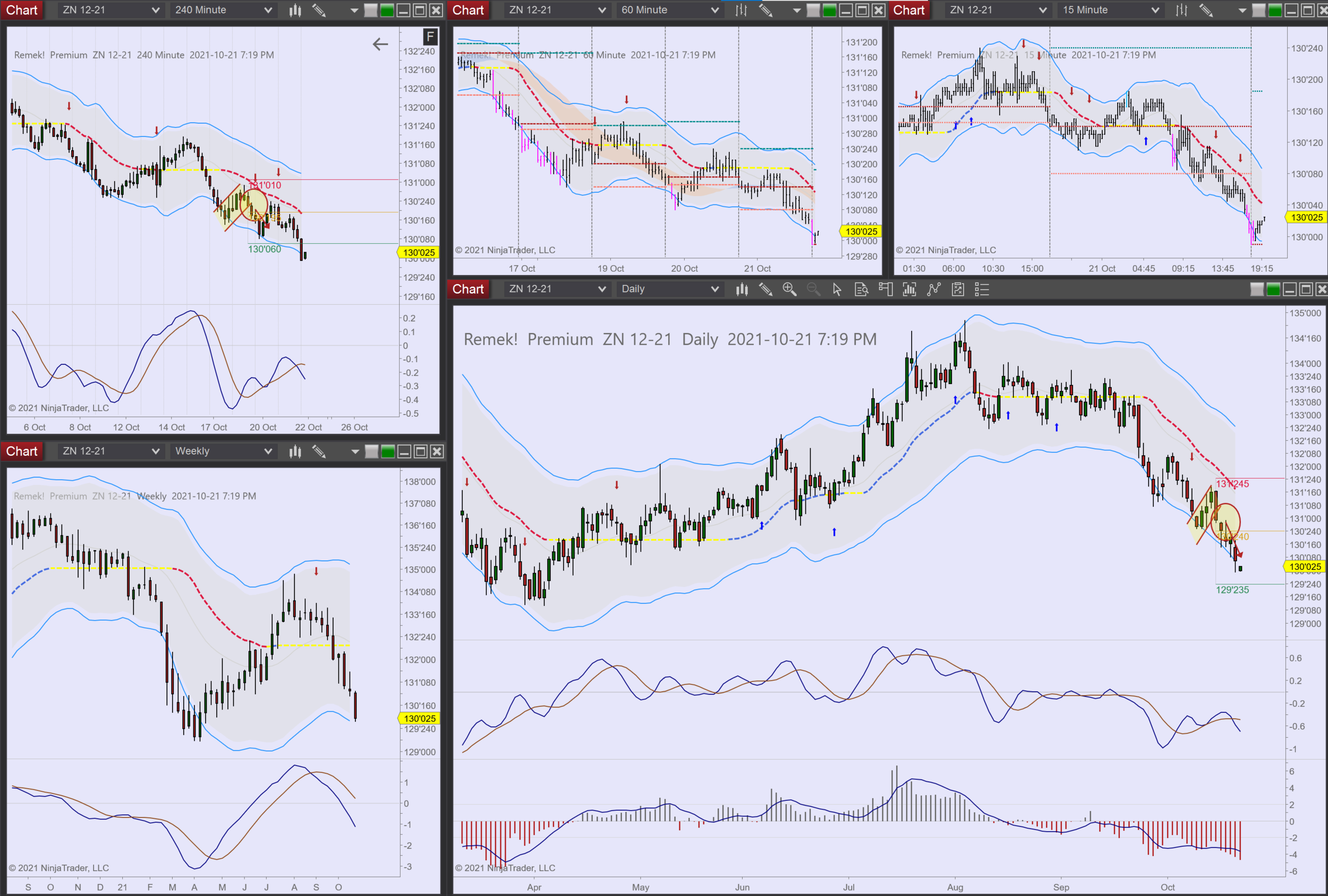
Task: Show Chart Trader panel icon in Daily toolbar
Action: [x=885, y=289]
